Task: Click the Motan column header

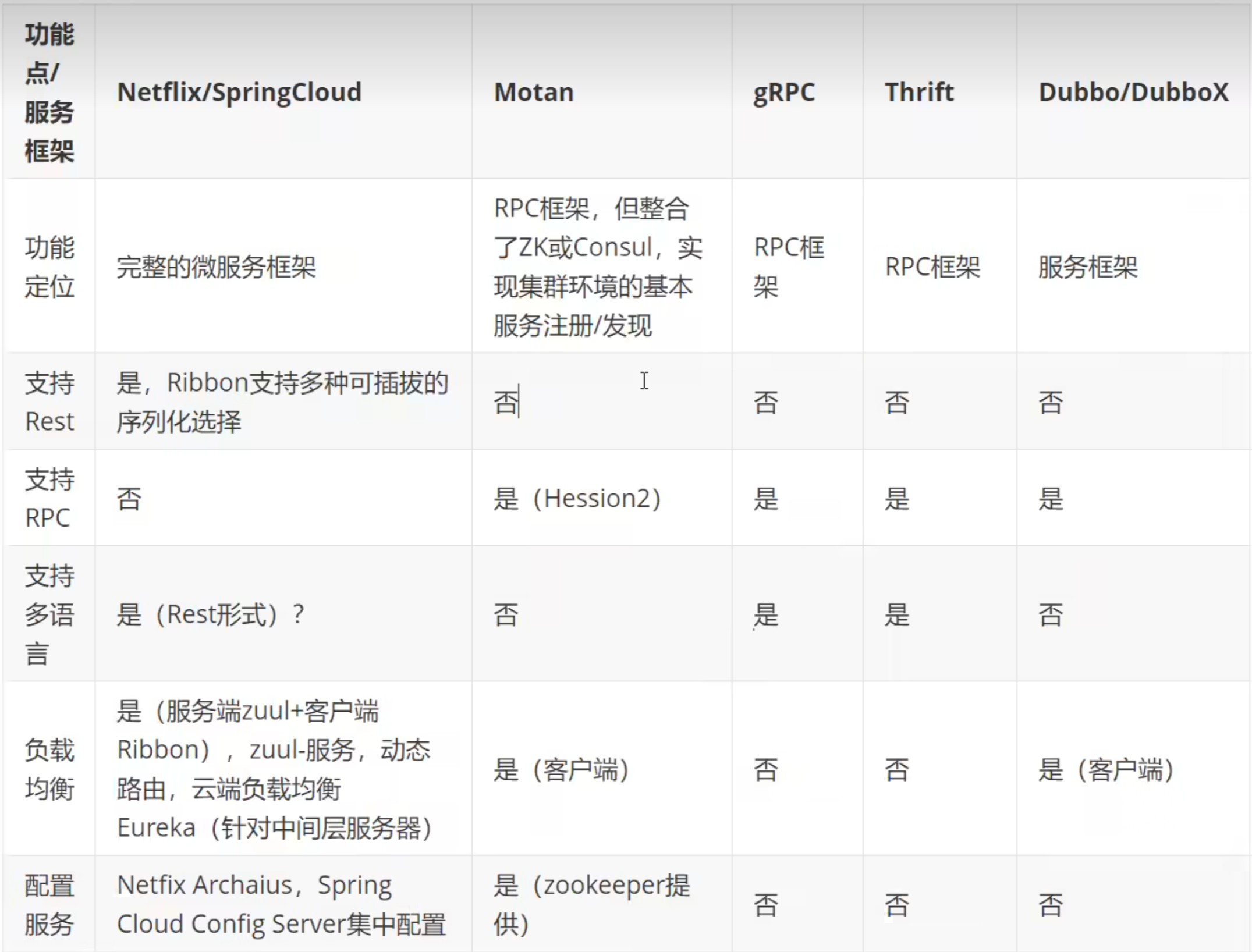Action: tap(534, 92)
